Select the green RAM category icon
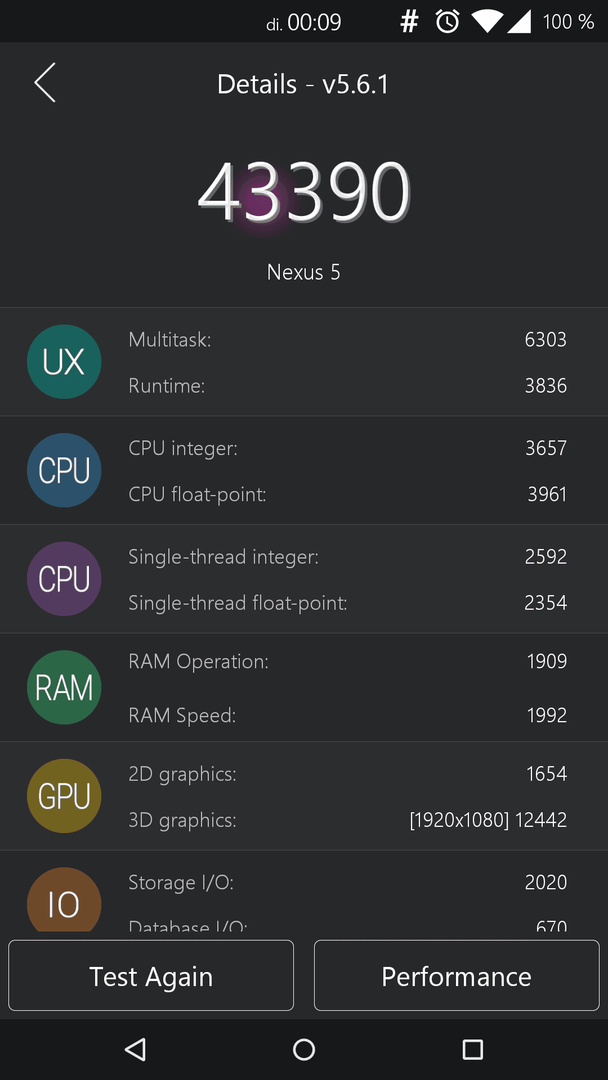The height and width of the screenshot is (1080, 608). [64, 687]
